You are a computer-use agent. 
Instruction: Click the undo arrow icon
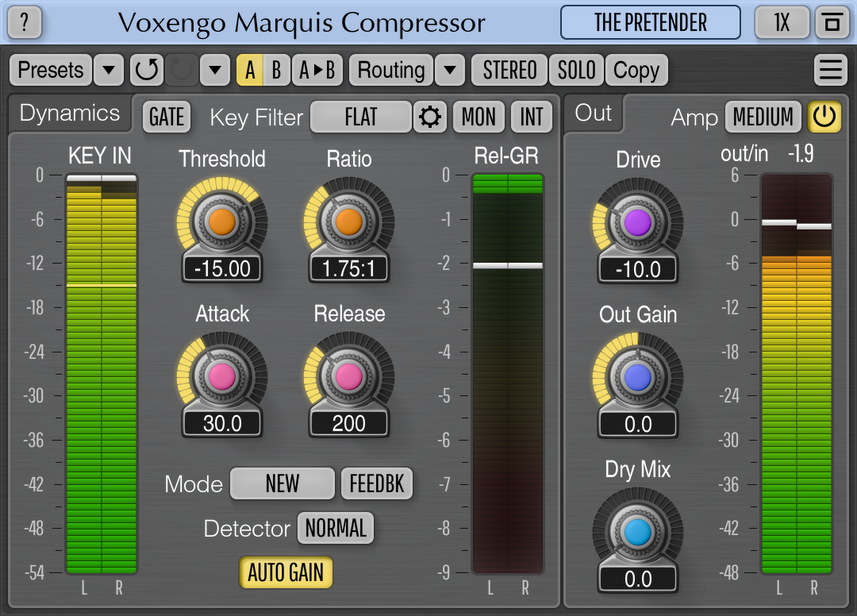[x=147, y=70]
